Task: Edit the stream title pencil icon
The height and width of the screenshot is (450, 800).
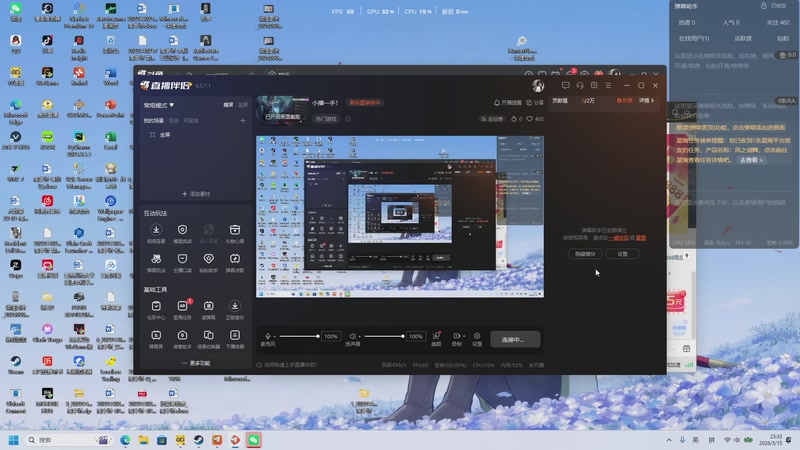Action: [348, 119]
